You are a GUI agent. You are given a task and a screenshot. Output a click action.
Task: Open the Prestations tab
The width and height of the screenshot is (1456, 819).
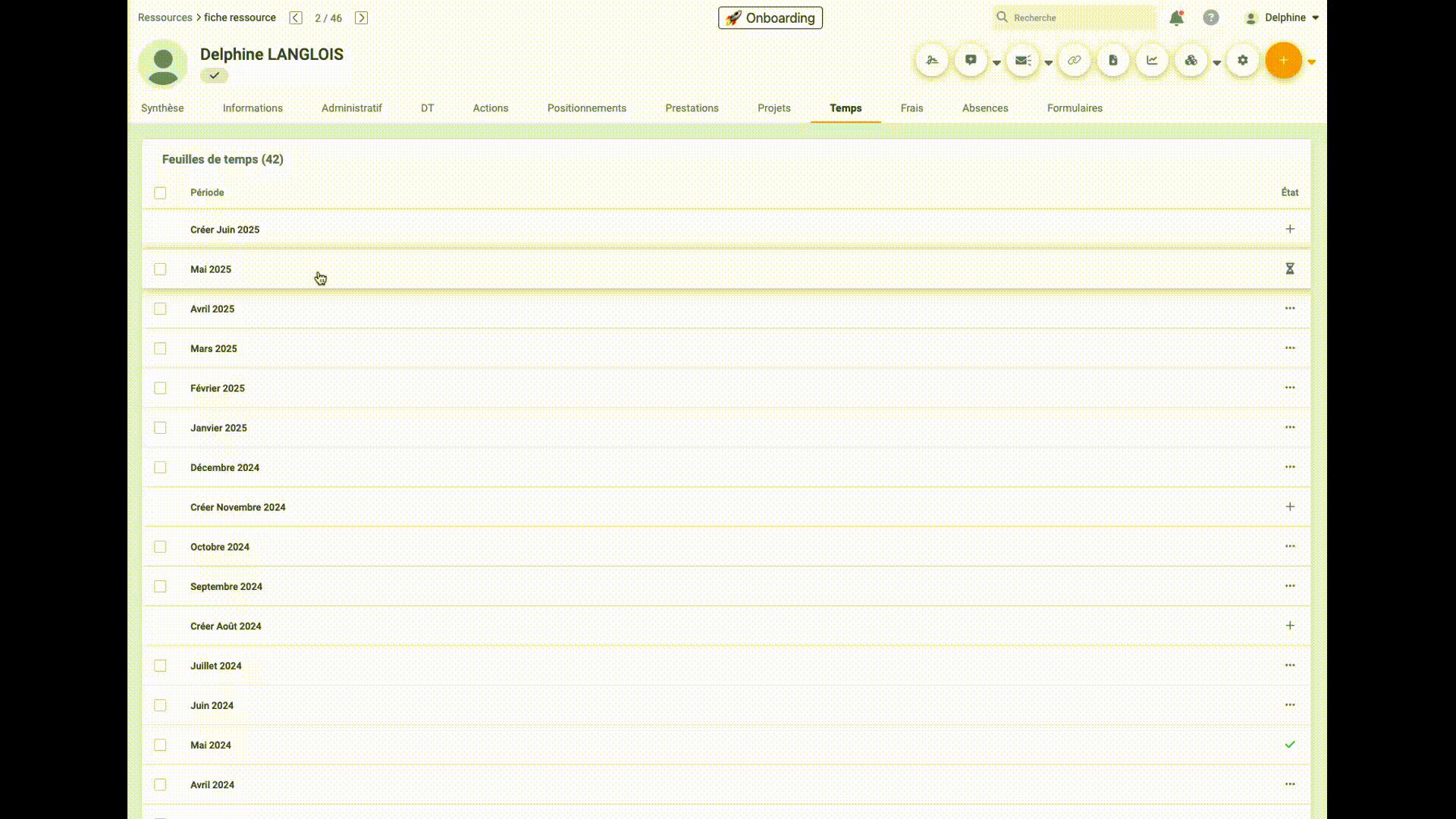click(x=692, y=108)
